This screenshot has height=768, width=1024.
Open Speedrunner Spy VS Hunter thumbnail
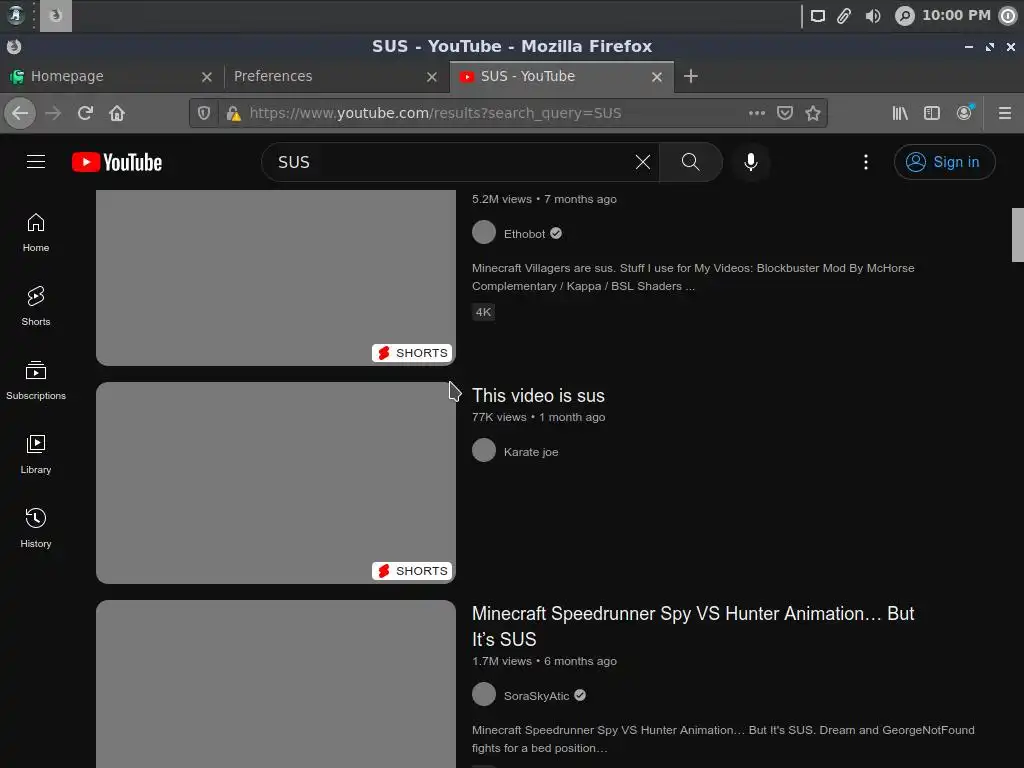click(x=276, y=684)
